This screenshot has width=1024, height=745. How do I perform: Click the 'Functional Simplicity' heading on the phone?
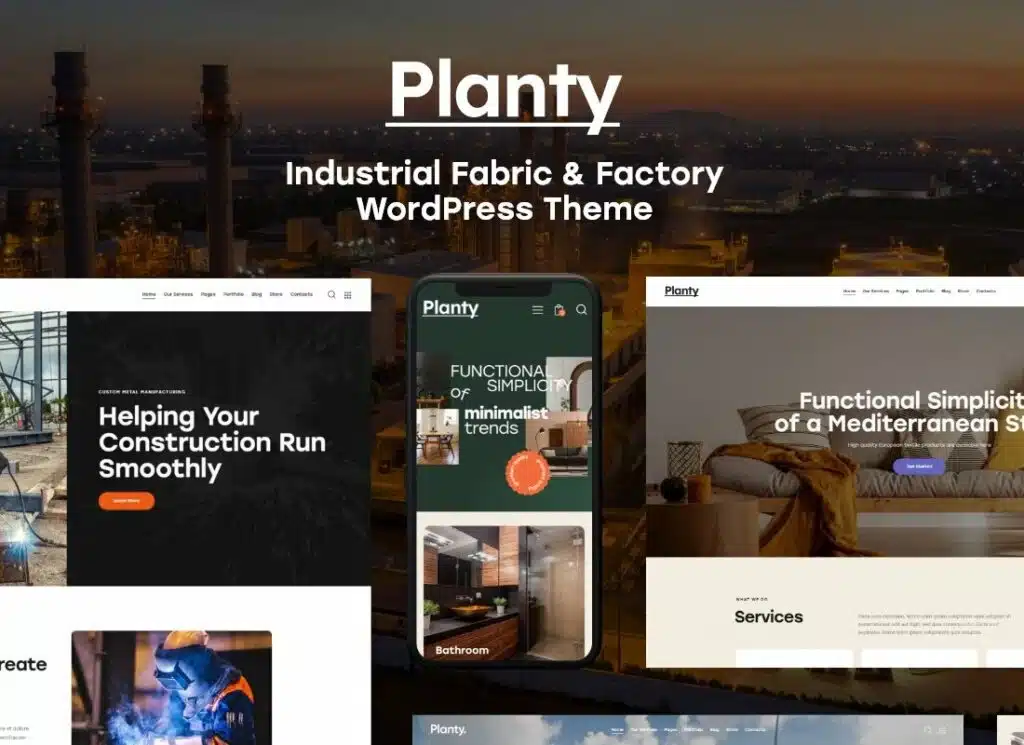pos(511,378)
